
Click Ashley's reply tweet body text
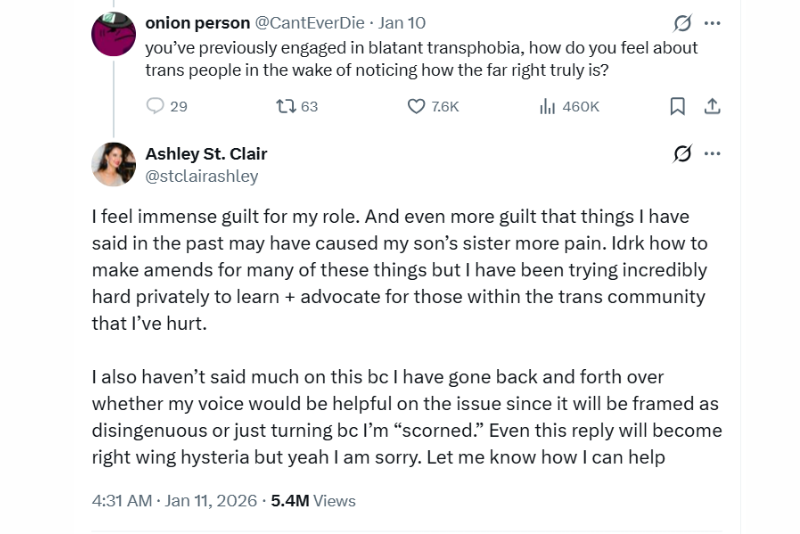[400, 270]
